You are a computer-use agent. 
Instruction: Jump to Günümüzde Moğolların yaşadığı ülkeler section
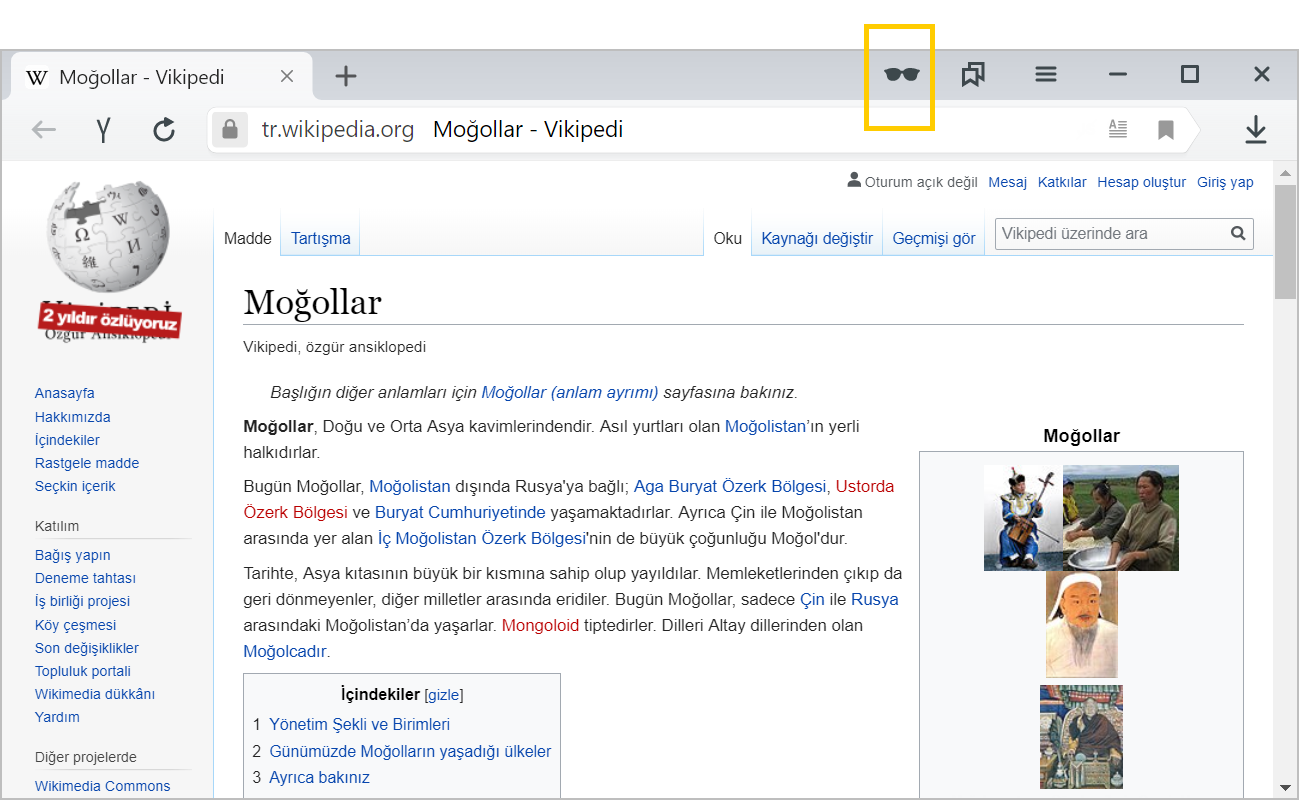pos(410,751)
